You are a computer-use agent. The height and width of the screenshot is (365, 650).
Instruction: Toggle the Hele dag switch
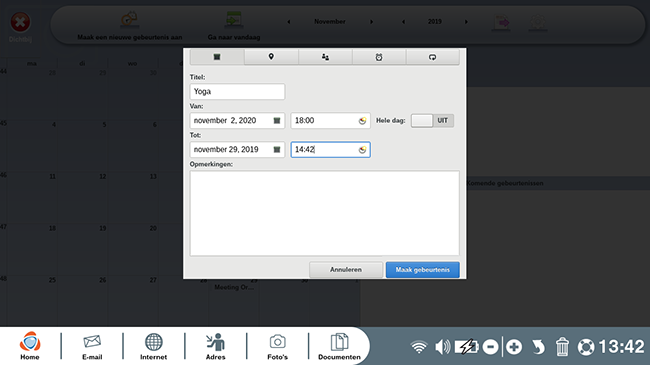click(x=432, y=121)
